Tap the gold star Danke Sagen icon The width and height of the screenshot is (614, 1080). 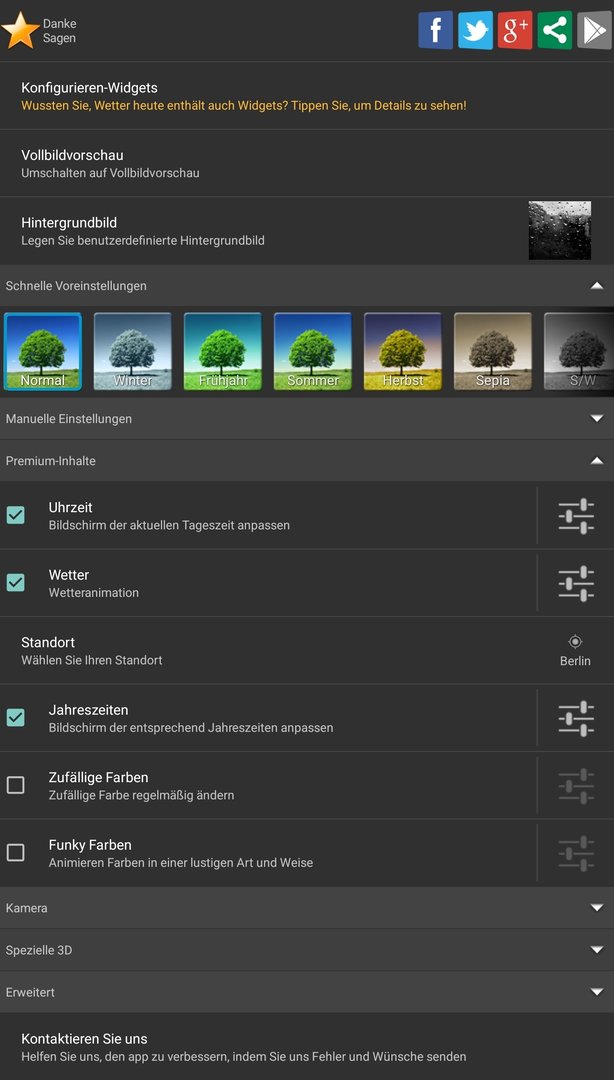pyautogui.click(x=20, y=31)
